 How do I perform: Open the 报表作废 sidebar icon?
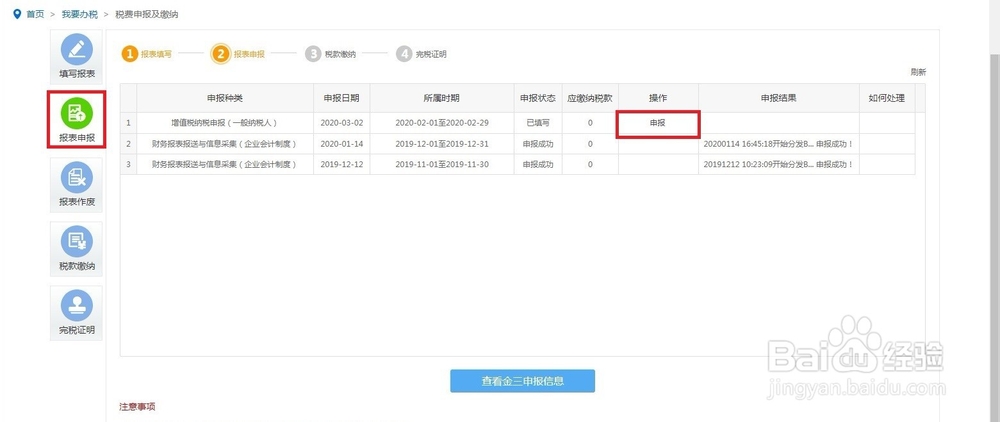tap(77, 186)
